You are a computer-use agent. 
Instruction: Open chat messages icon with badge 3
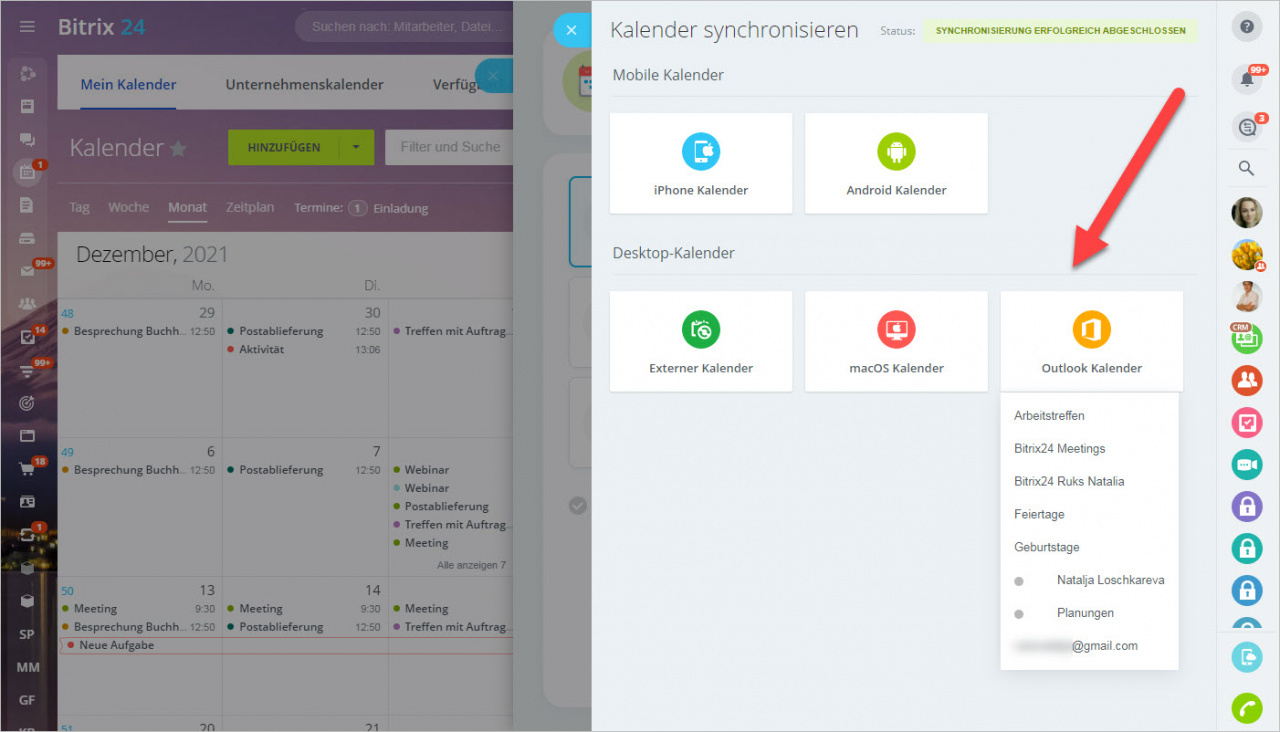[1246, 127]
